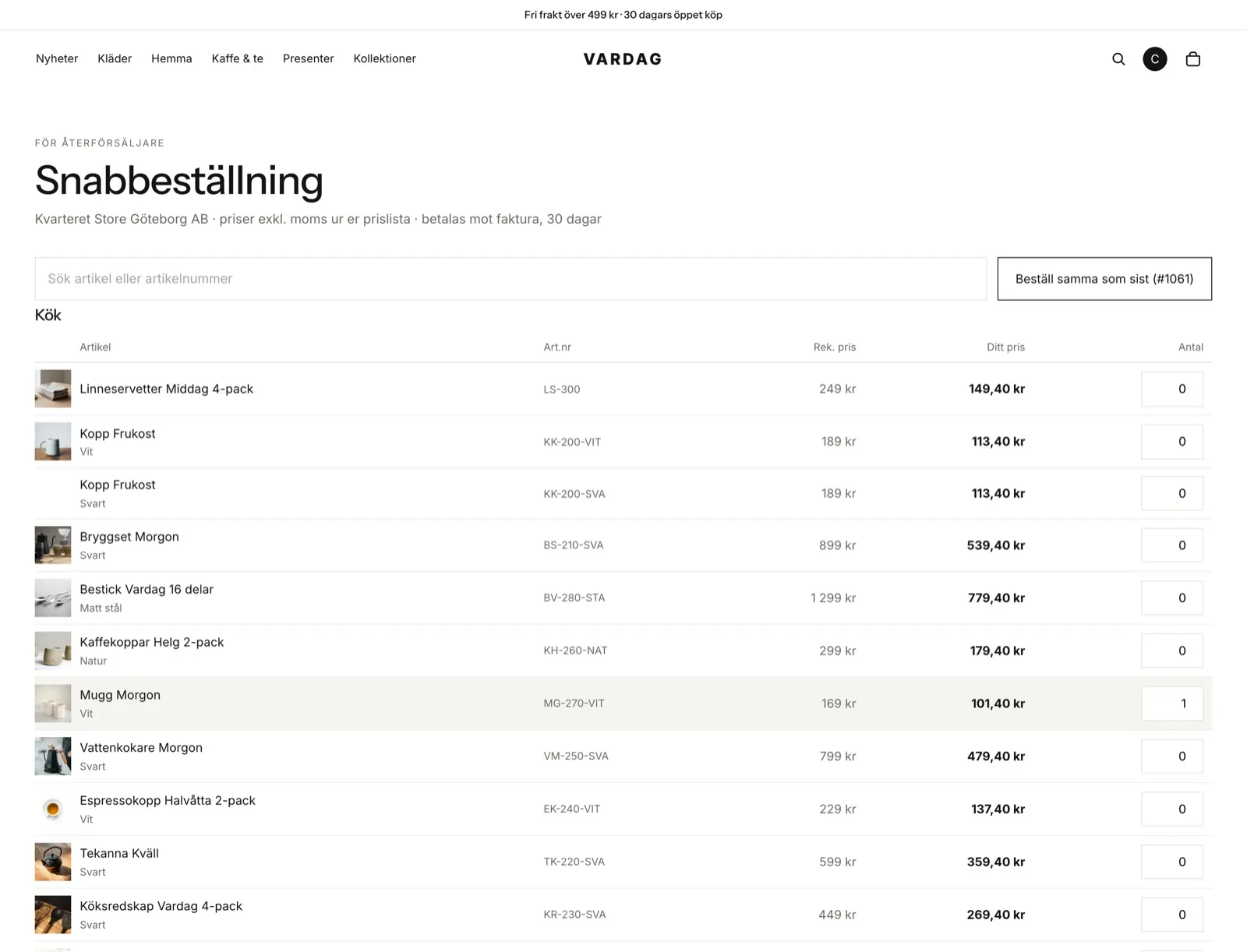This screenshot has height=952, width=1247.
Task: Click Bestick Vardag 16 delar thumbnail
Action: [53, 598]
